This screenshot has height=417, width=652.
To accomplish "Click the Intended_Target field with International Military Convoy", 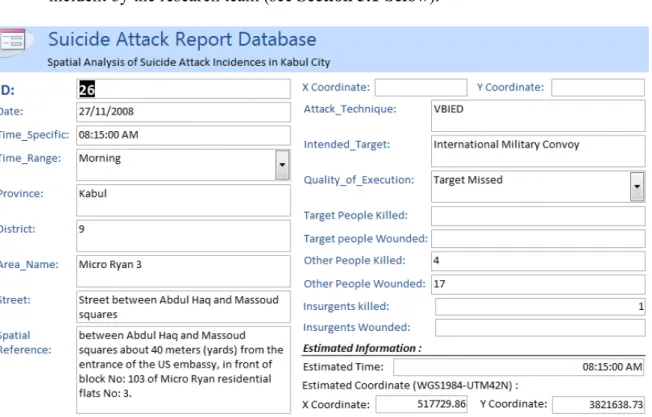I will pos(538,151).
